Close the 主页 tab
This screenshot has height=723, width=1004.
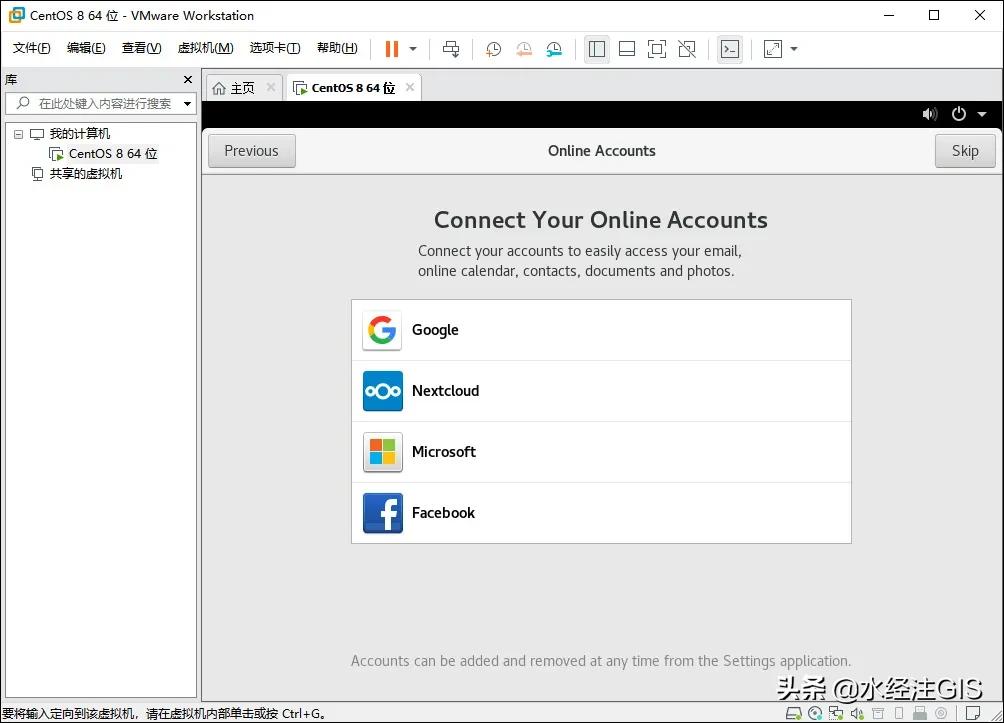click(271, 87)
